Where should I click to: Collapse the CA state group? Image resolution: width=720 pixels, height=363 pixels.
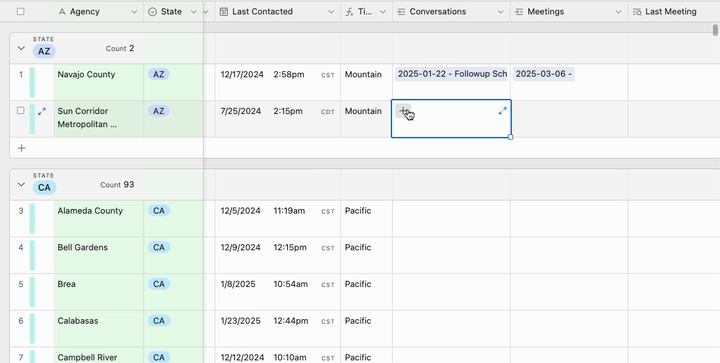tap(21, 184)
